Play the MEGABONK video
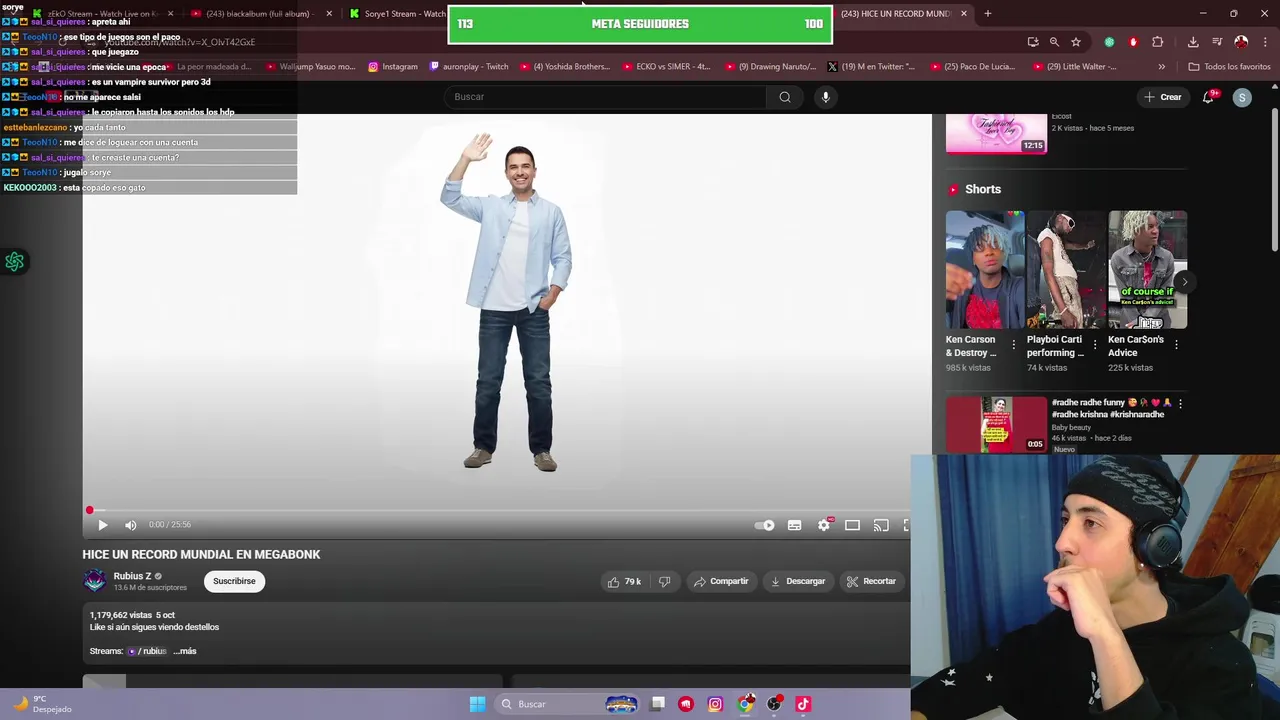The width and height of the screenshot is (1280, 720). point(102,525)
